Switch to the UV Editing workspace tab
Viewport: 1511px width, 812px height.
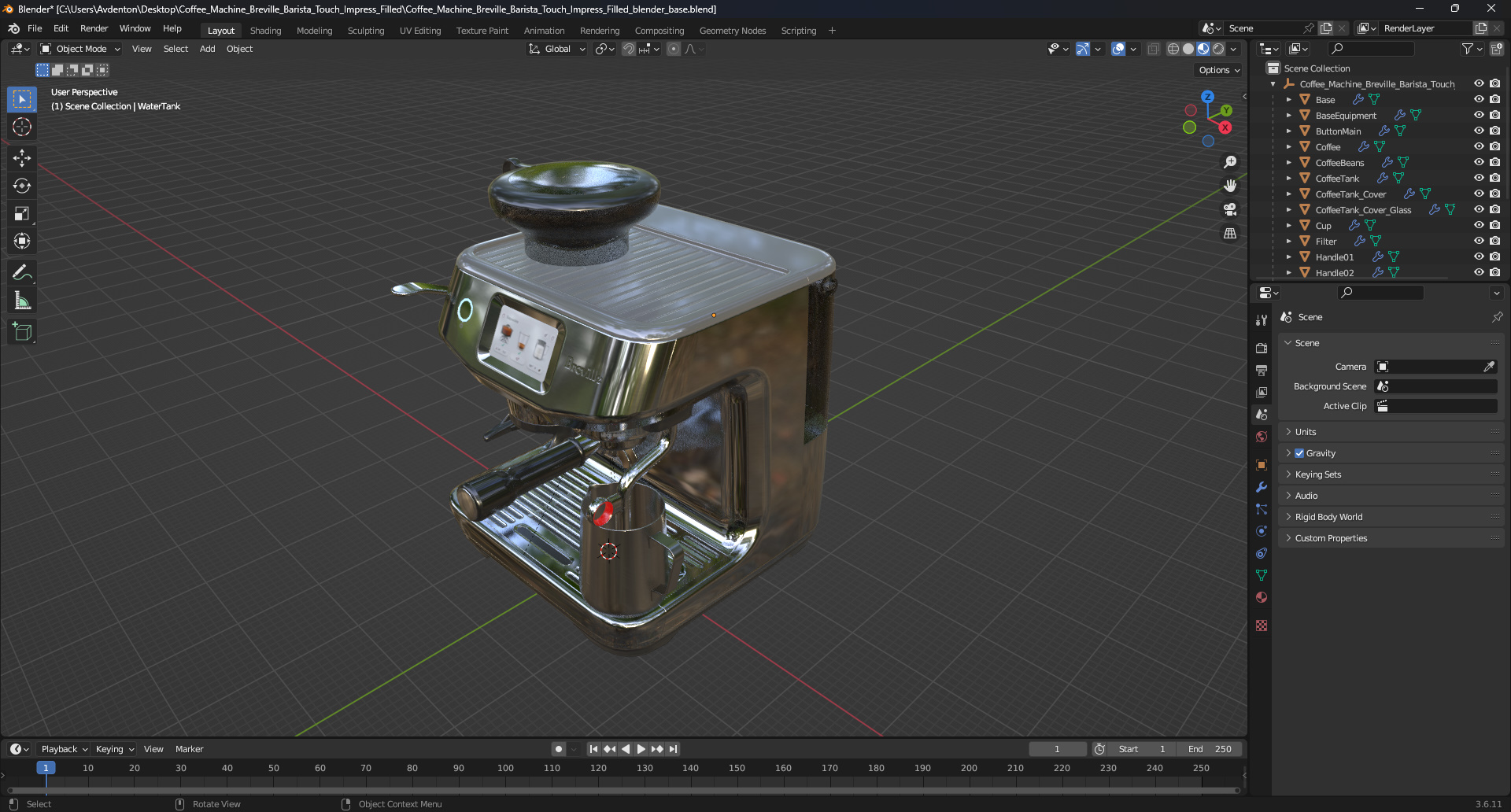pyautogui.click(x=420, y=31)
